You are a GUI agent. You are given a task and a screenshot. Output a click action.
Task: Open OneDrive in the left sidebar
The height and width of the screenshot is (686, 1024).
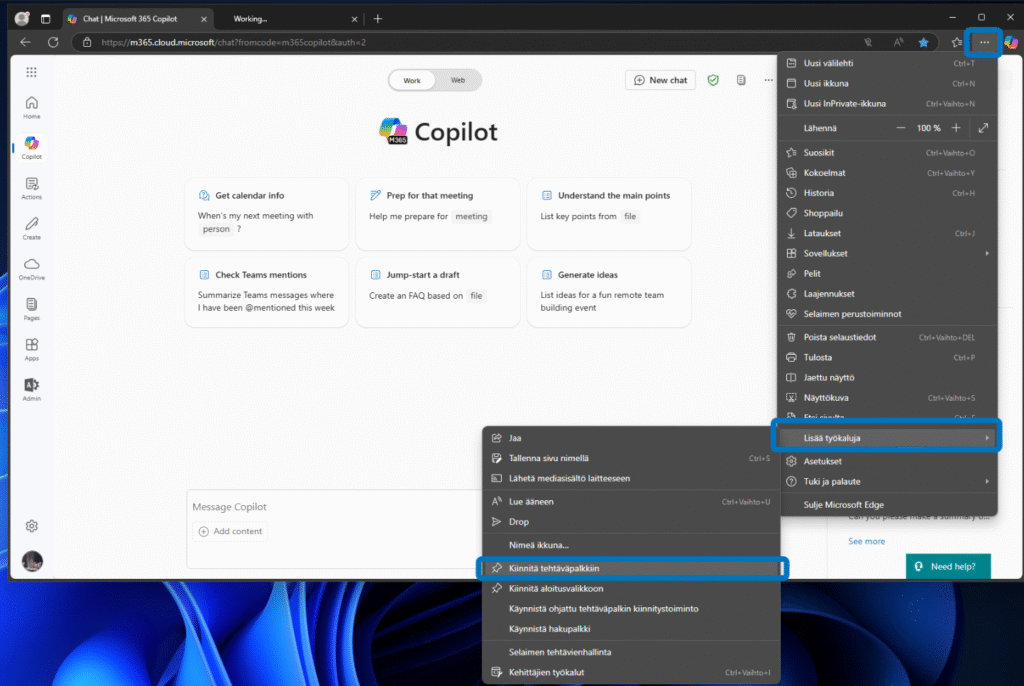click(31, 269)
